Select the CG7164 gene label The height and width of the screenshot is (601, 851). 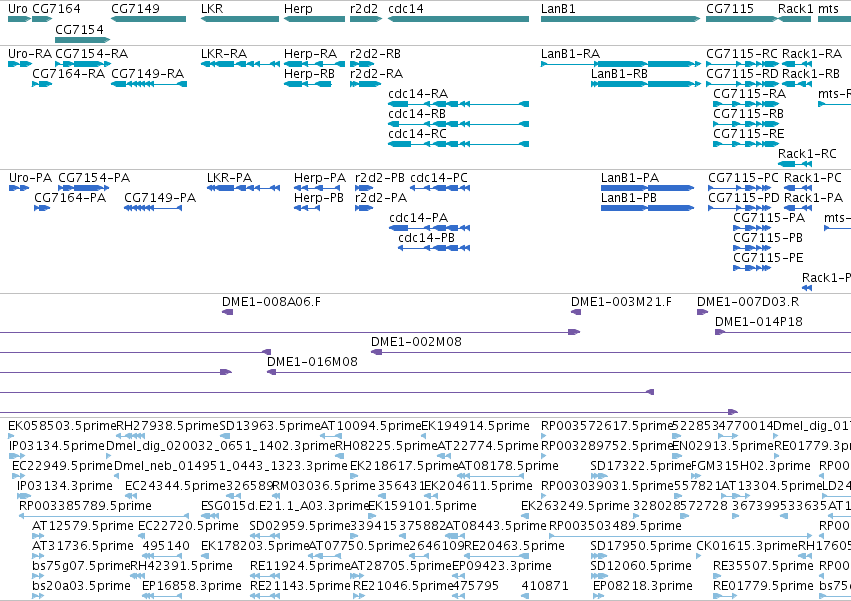pyautogui.click(x=56, y=9)
